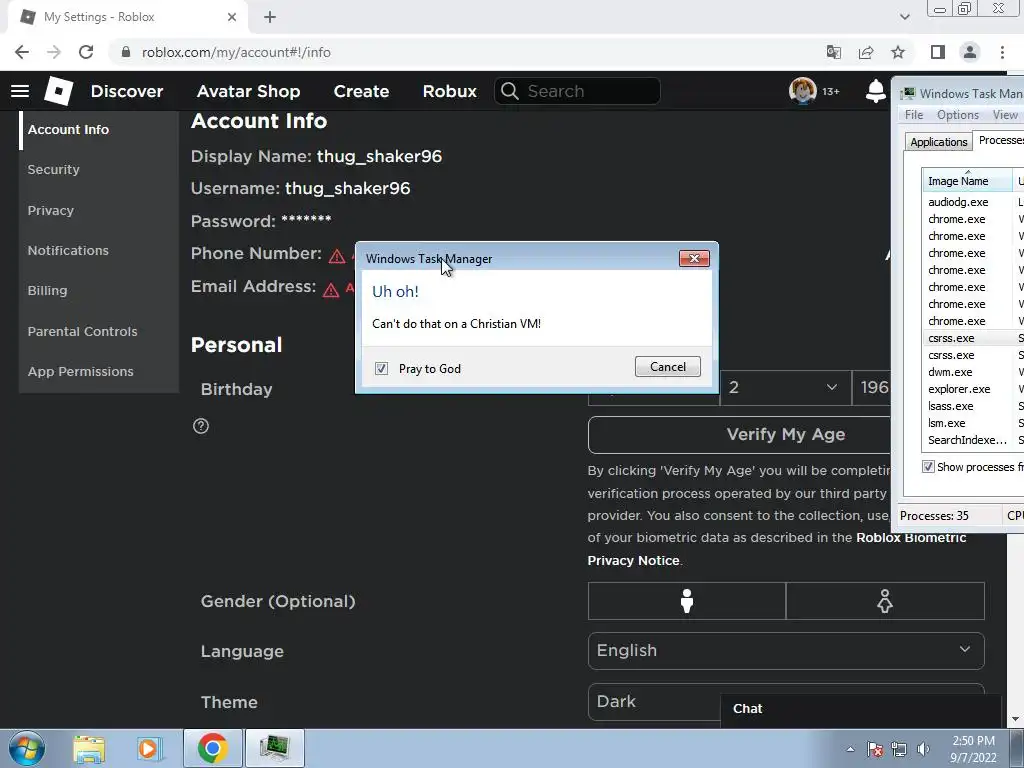Click the Roblox logo icon
Screen dimensions: 1024x768
(58, 91)
